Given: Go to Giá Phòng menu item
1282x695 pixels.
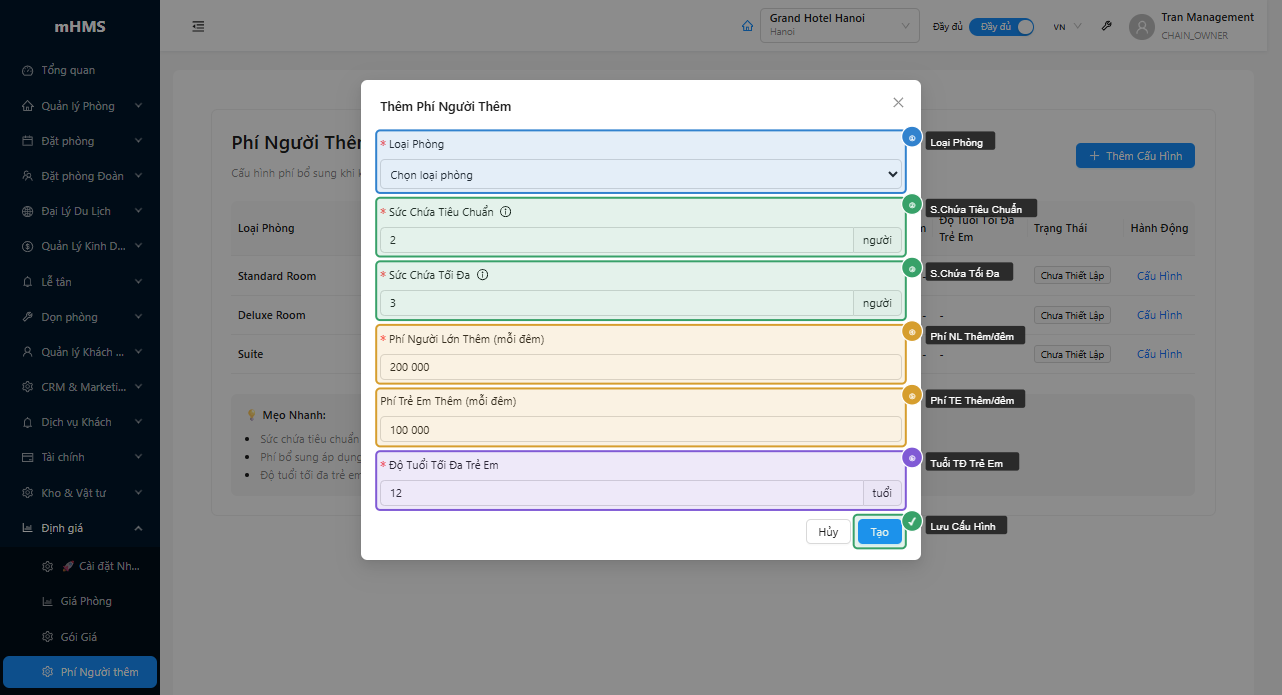Looking at the screenshot, I should coord(85,602).
